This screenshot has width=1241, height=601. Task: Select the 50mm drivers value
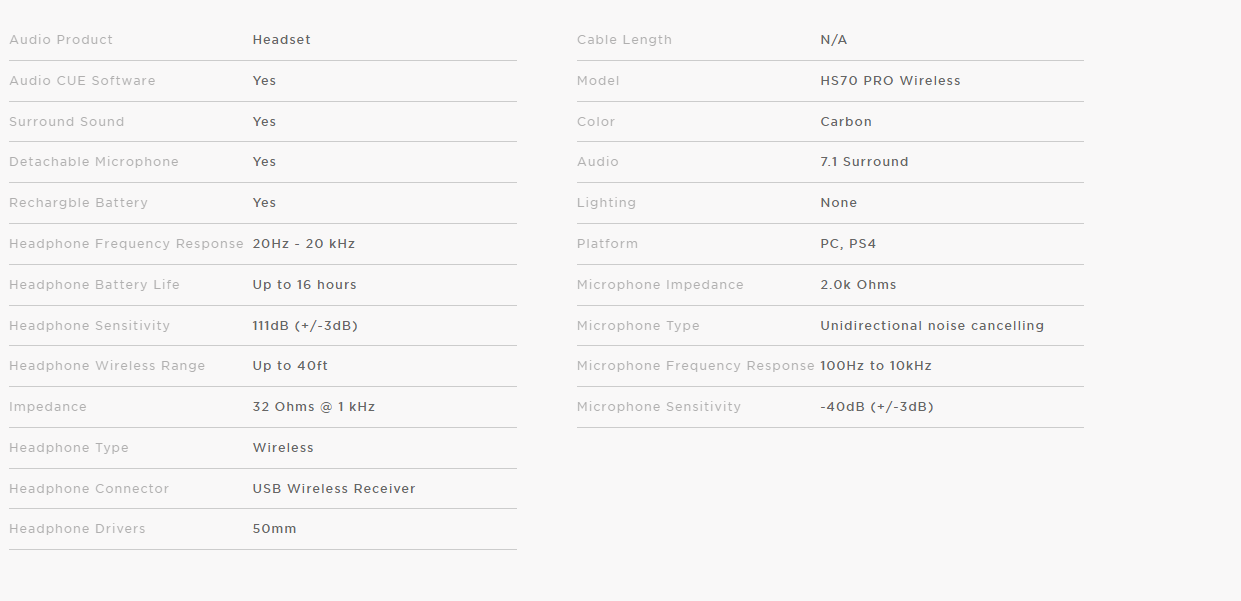[274, 529]
